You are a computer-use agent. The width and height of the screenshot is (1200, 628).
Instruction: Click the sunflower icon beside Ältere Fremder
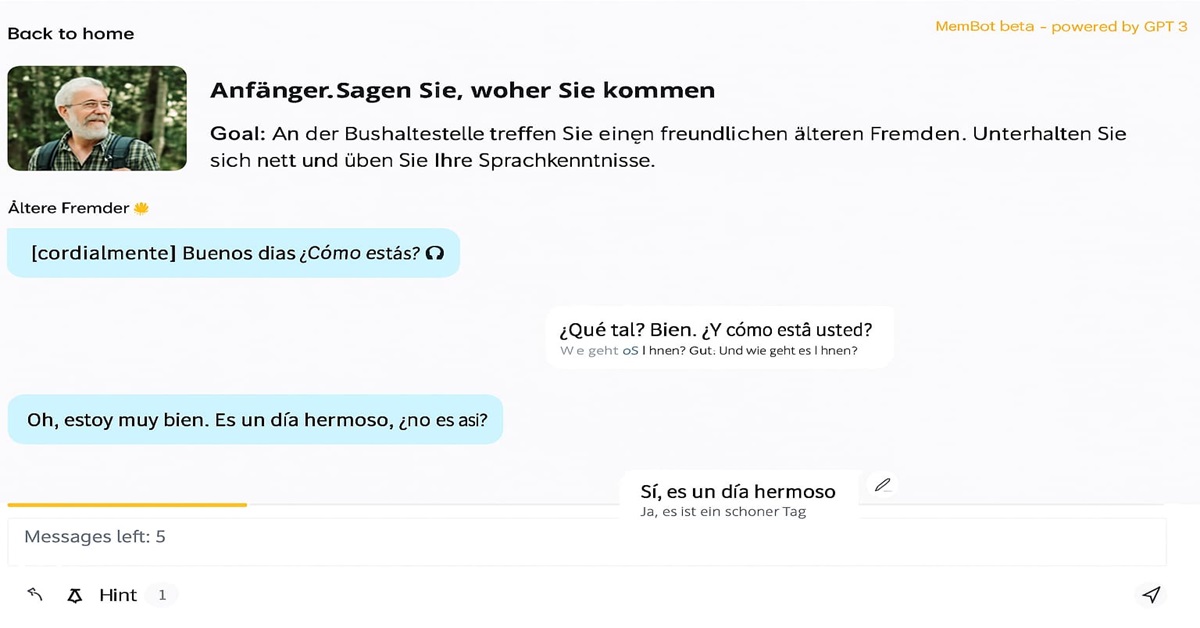140,207
